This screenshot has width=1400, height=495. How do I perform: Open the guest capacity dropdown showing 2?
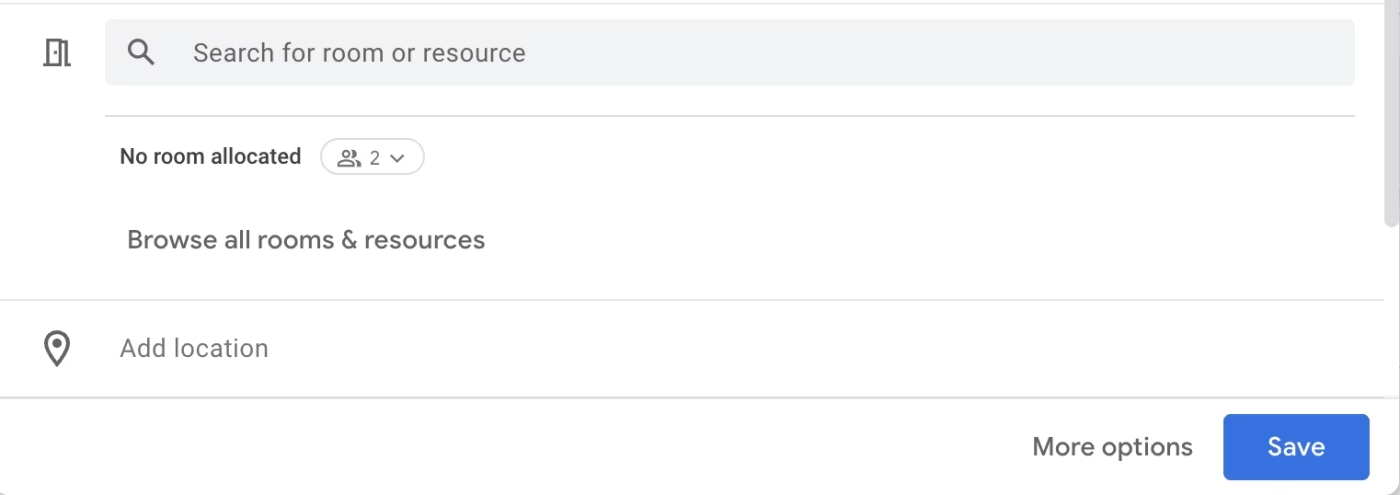click(372, 157)
